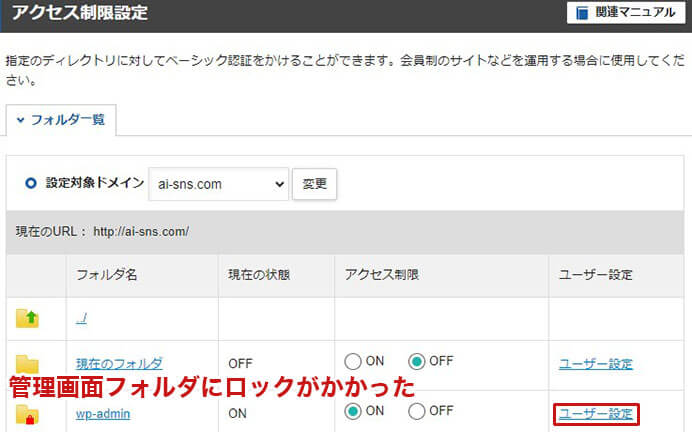This screenshot has width=692, height=432.
Task: Open the 現在のフォルダ link
Action: (119, 364)
